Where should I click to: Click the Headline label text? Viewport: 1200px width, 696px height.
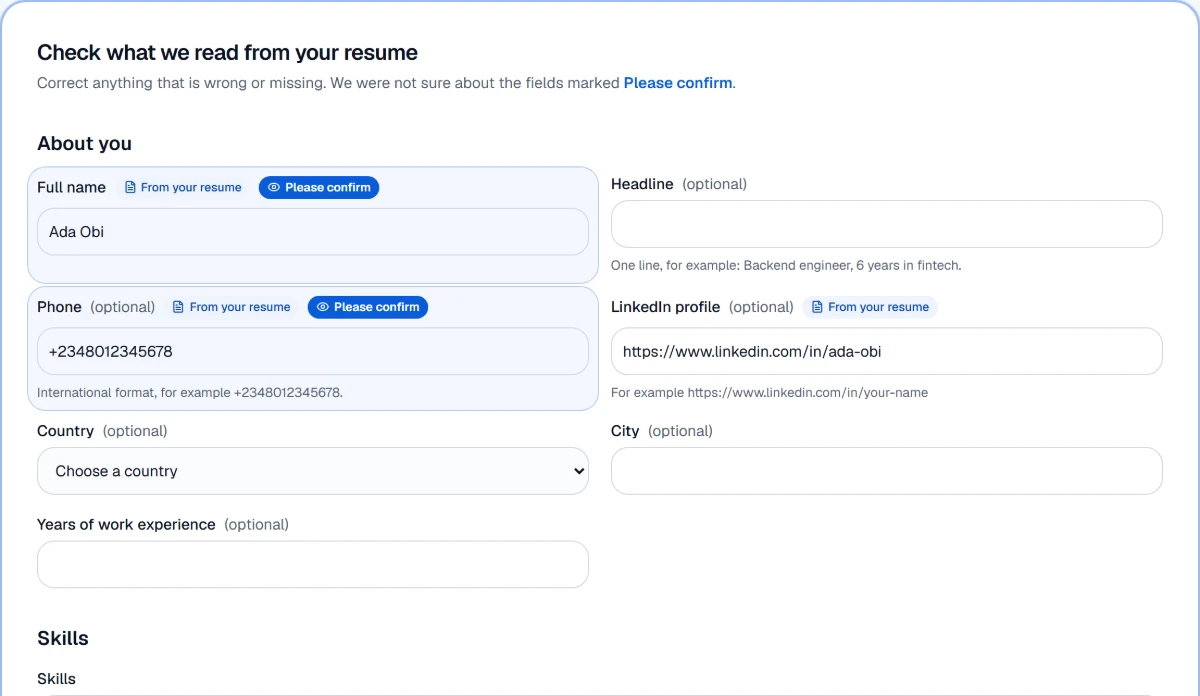[642, 184]
